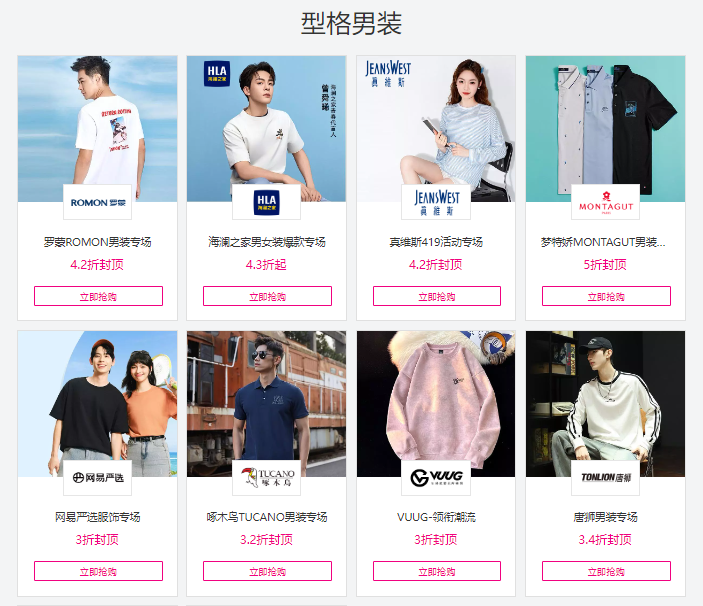Screen dimensions: 703x606
Task: Open the pink VUUG sweatshirt product image
Action: pos(436,404)
